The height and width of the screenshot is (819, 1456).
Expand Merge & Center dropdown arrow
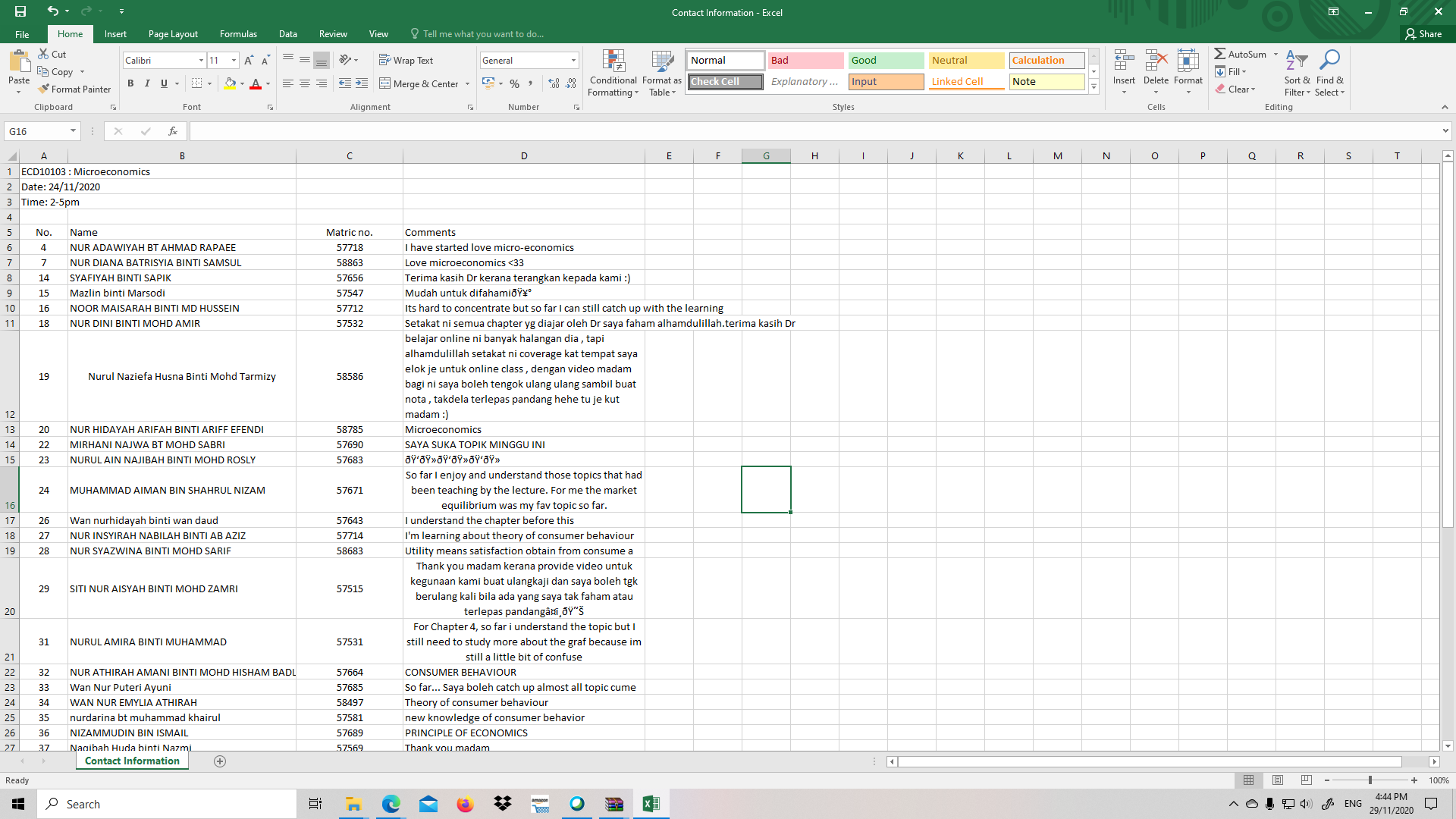point(467,83)
